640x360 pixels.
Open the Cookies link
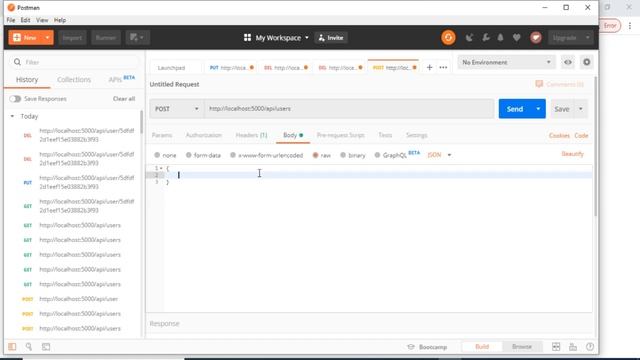(559, 136)
